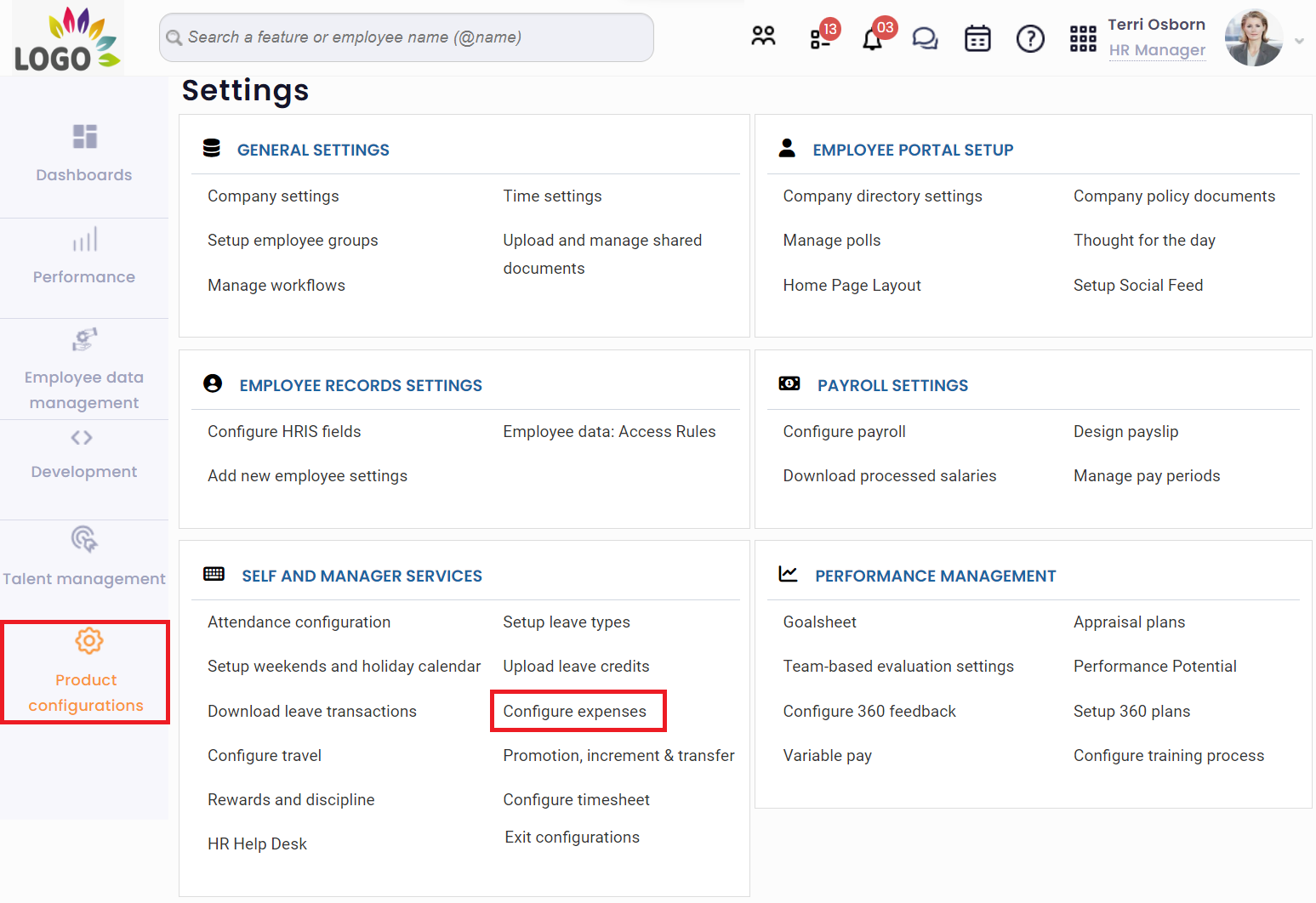Open the tasks icon with 13 badge
Viewport: 1316px width, 903px height.
820,38
